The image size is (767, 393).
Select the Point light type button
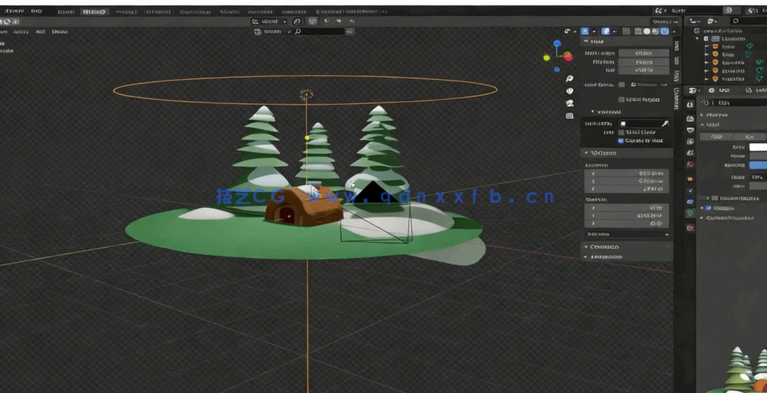point(717,137)
